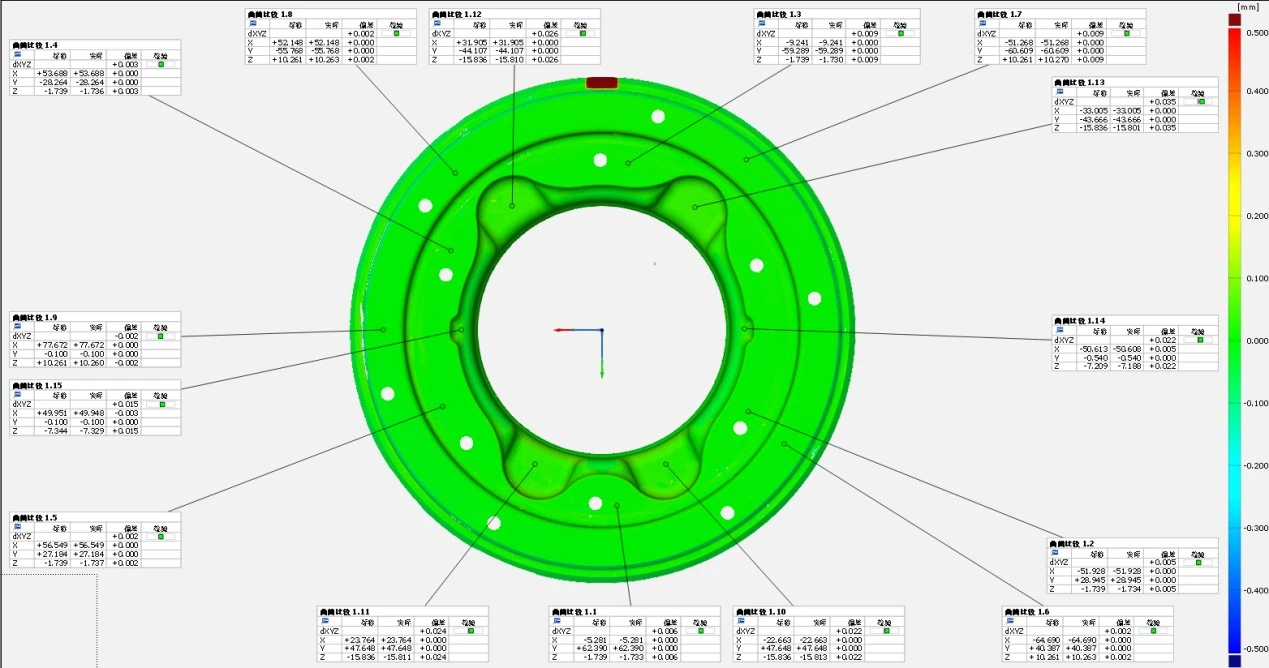Image resolution: width=1269 pixels, height=668 pixels.
Task: Select the flag icon in label 1.12
Action: tap(437, 24)
